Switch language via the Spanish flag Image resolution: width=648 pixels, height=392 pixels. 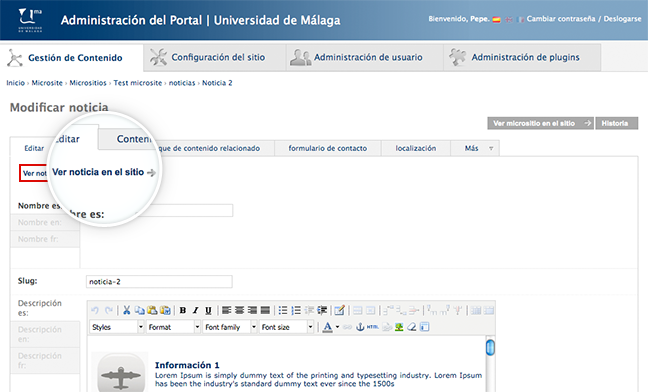(x=496, y=19)
